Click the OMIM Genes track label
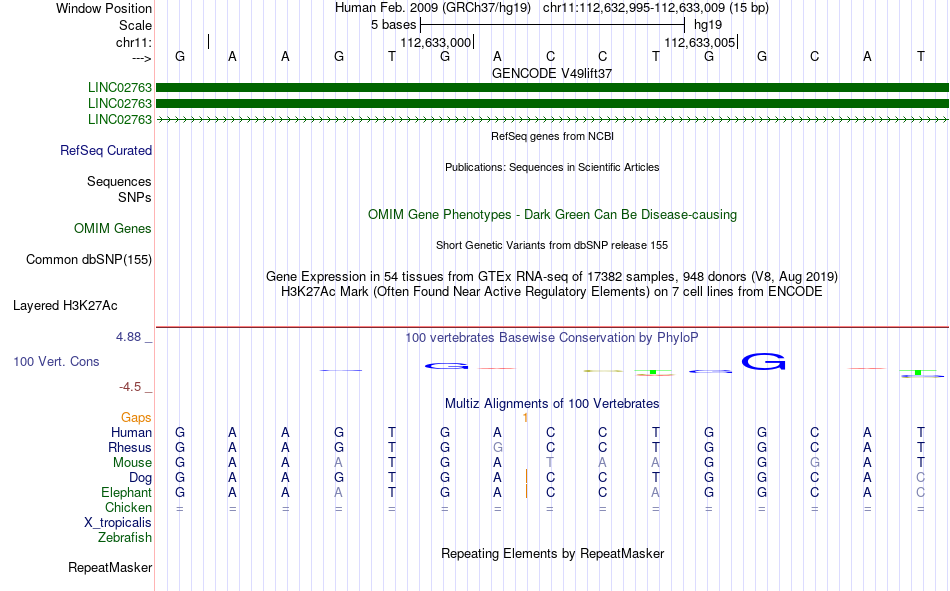Image resolution: width=950 pixels, height=591 pixels. pyautogui.click(x=112, y=229)
